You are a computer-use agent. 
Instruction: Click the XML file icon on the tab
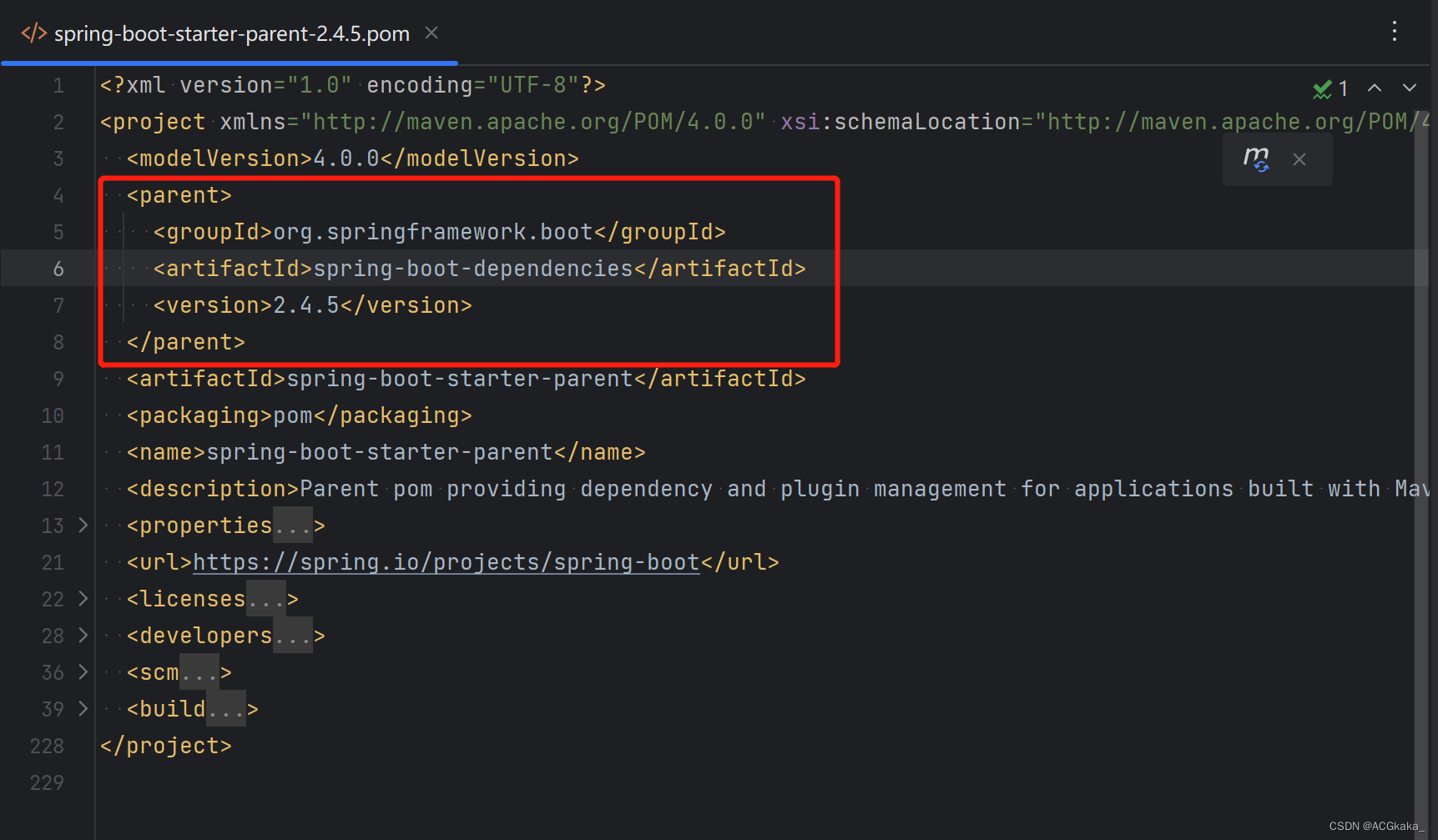(33, 33)
